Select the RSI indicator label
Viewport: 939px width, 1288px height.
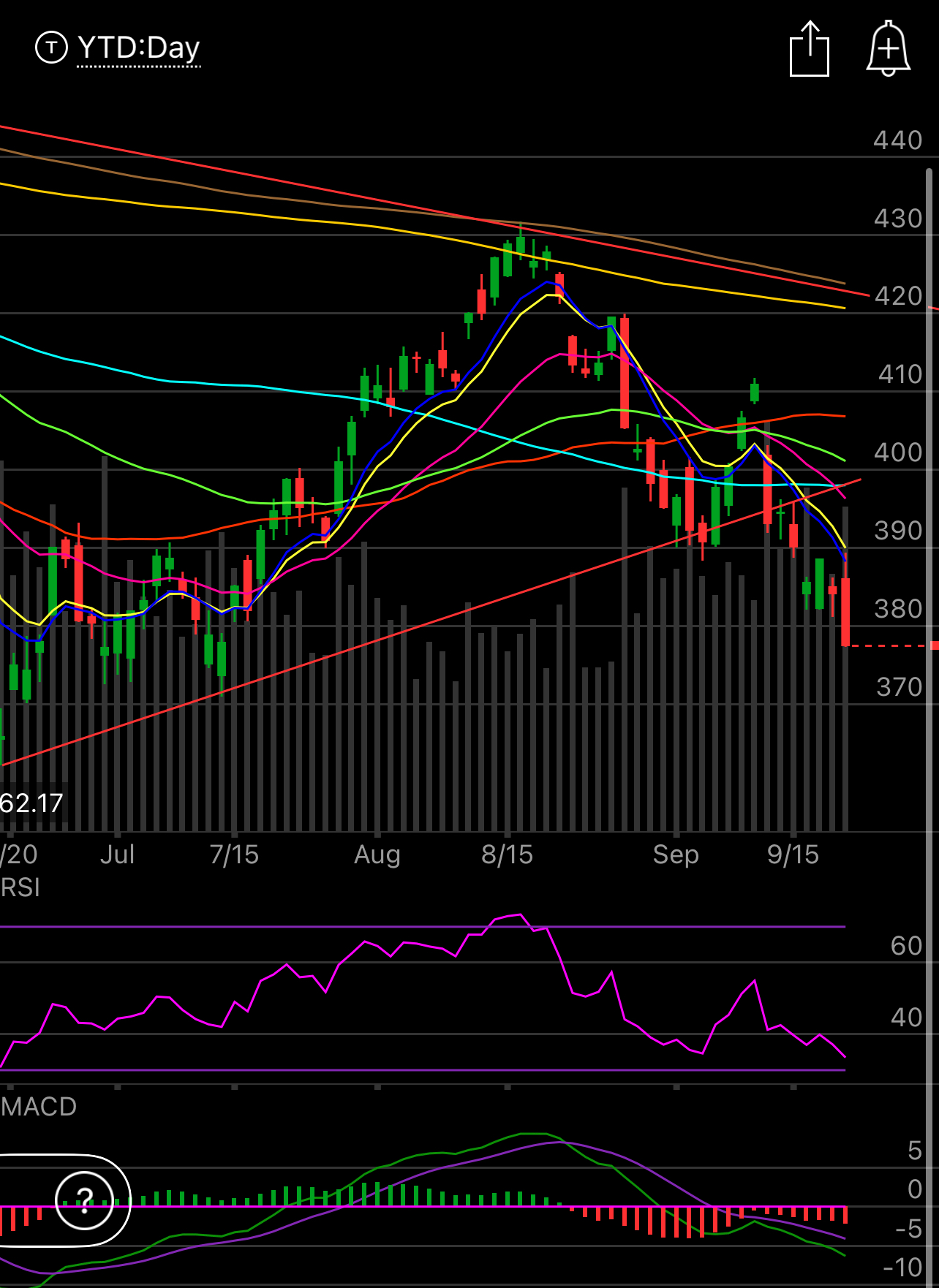click(20, 887)
